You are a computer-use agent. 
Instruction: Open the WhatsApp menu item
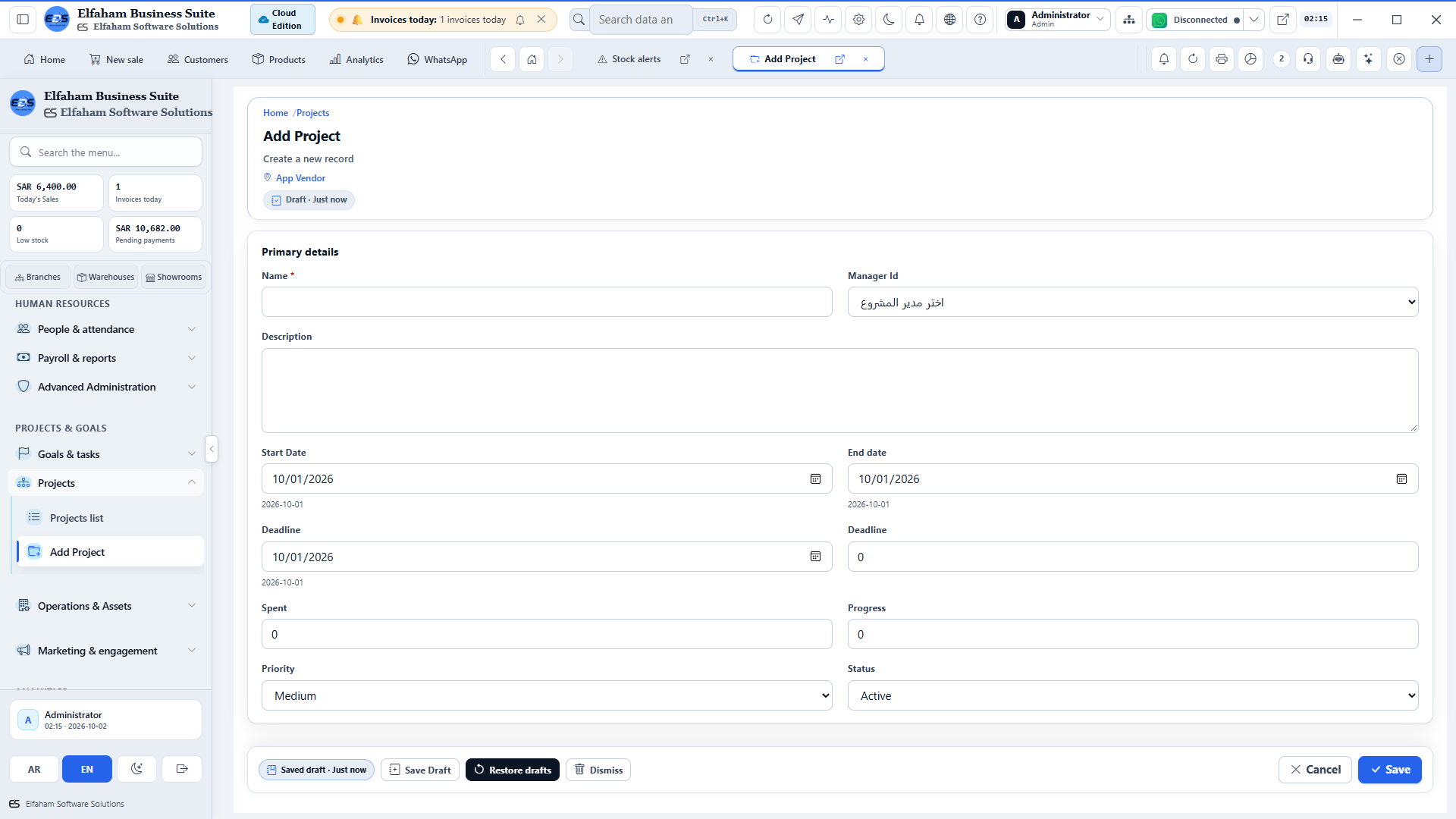point(438,59)
